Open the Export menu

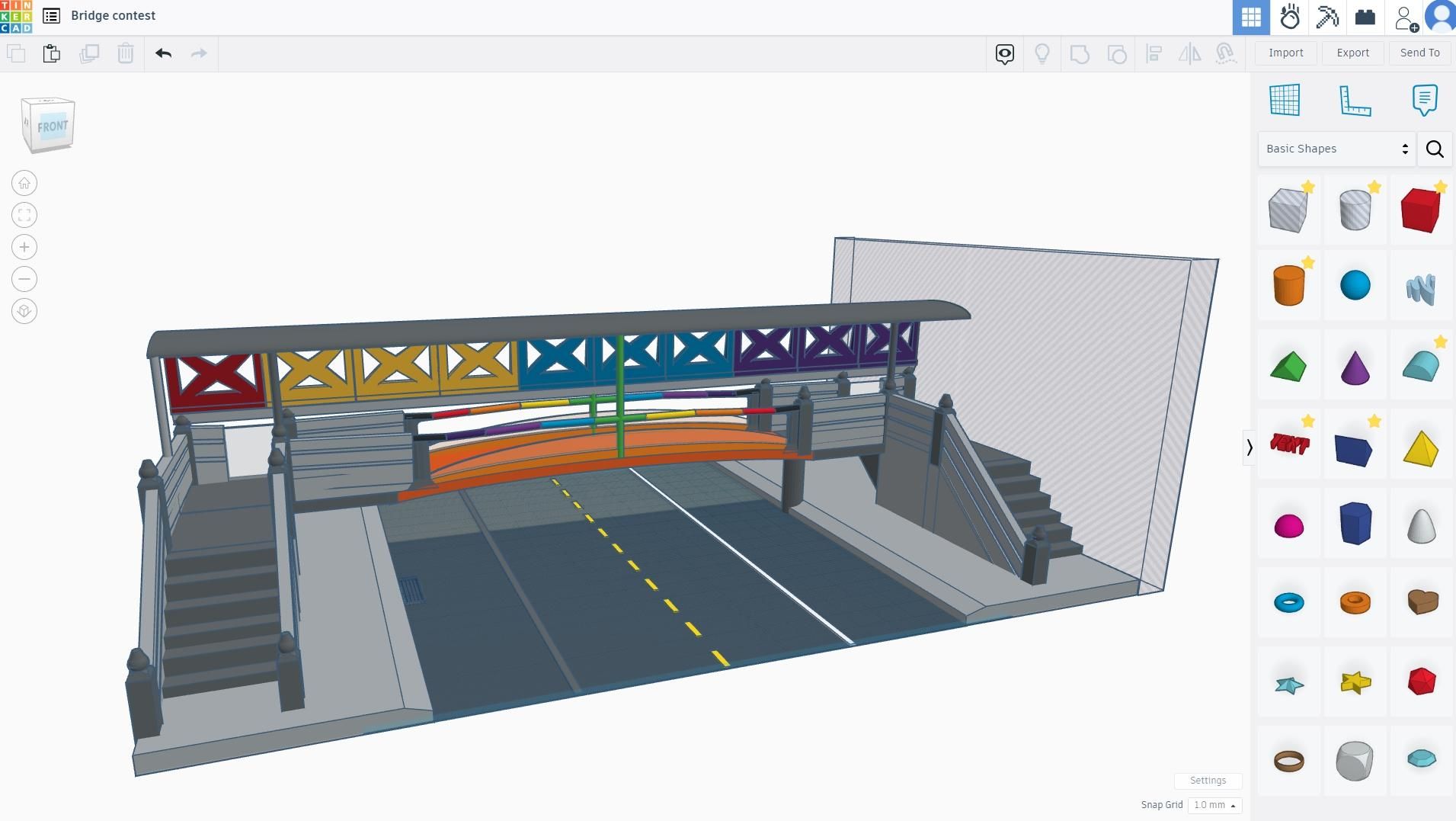tap(1352, 53)
